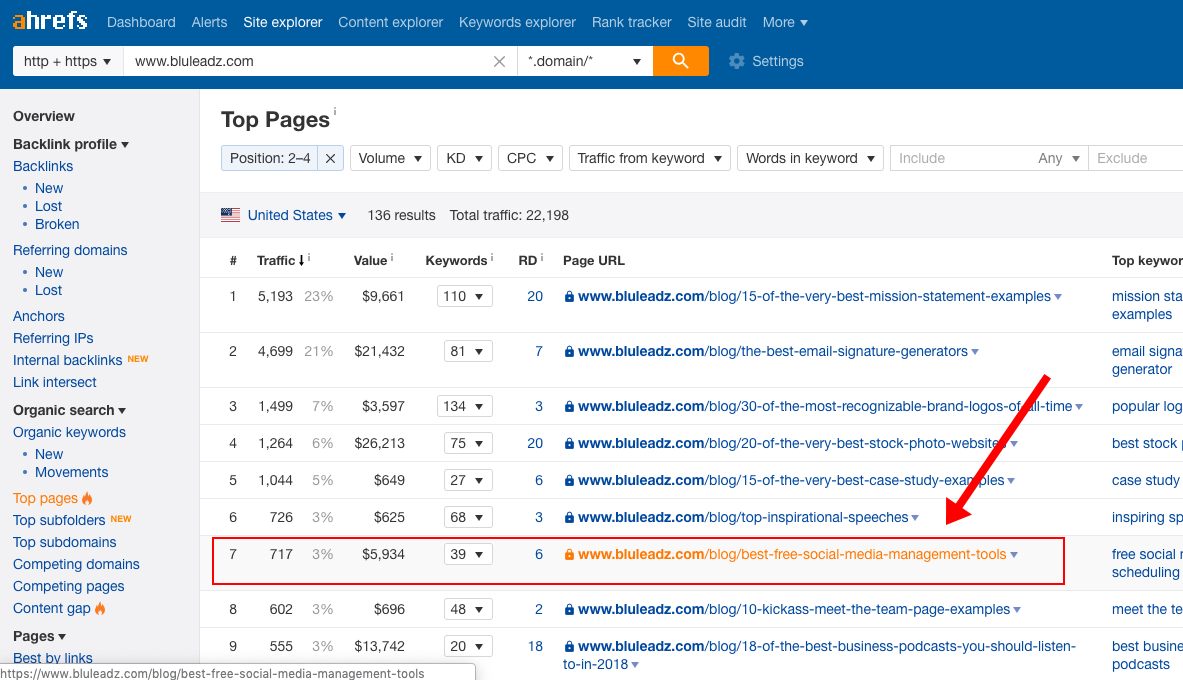This screenshot has height=680, width=1183.
Task: Collapse the Pages section in sidebar
Action: click(39, 636)
